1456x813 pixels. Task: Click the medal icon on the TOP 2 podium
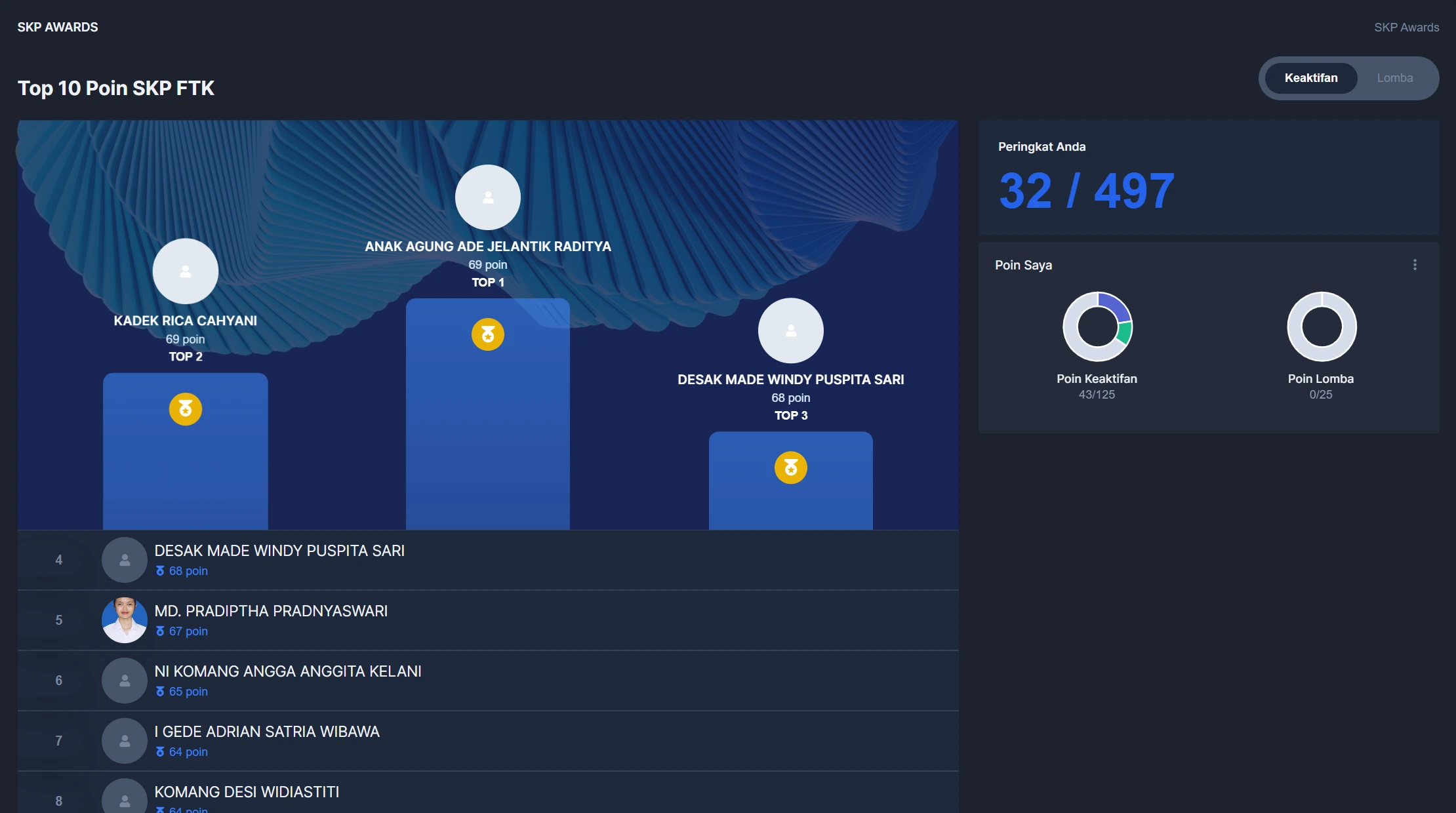[186, 408]
